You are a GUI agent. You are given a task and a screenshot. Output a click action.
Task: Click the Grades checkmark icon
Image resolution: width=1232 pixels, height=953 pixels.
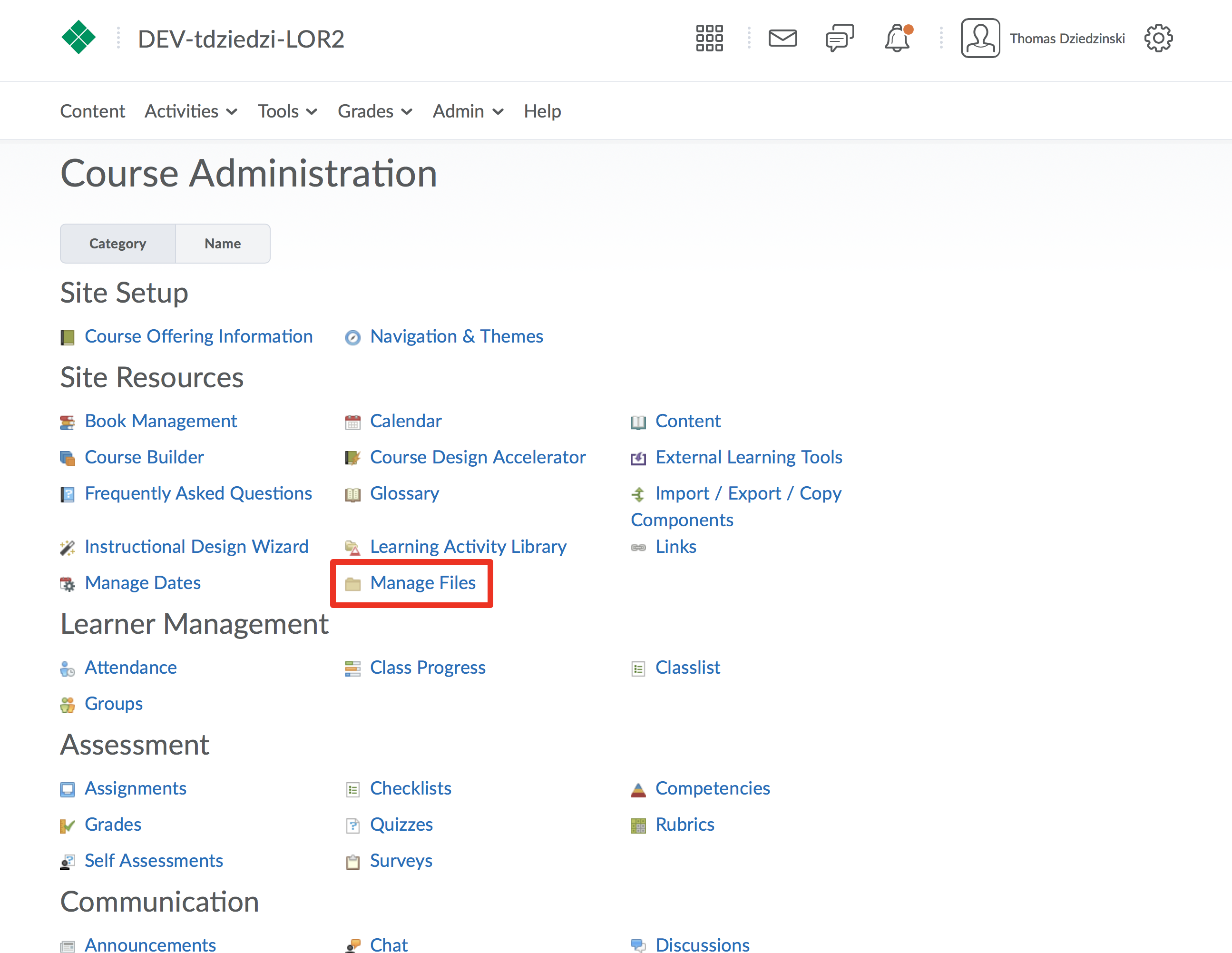67,825
